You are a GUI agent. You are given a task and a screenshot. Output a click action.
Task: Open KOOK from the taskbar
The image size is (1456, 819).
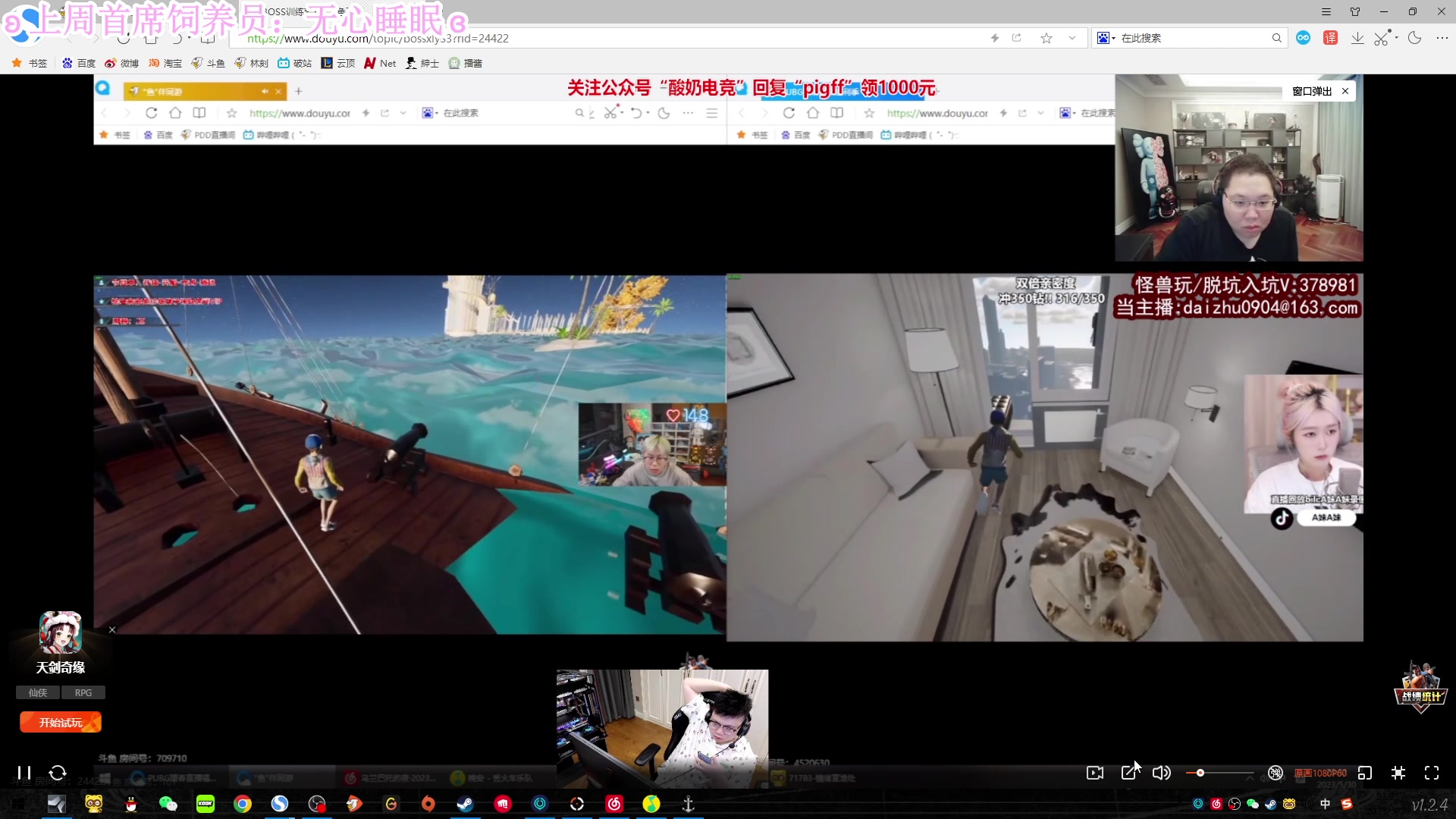coord(206,804)
